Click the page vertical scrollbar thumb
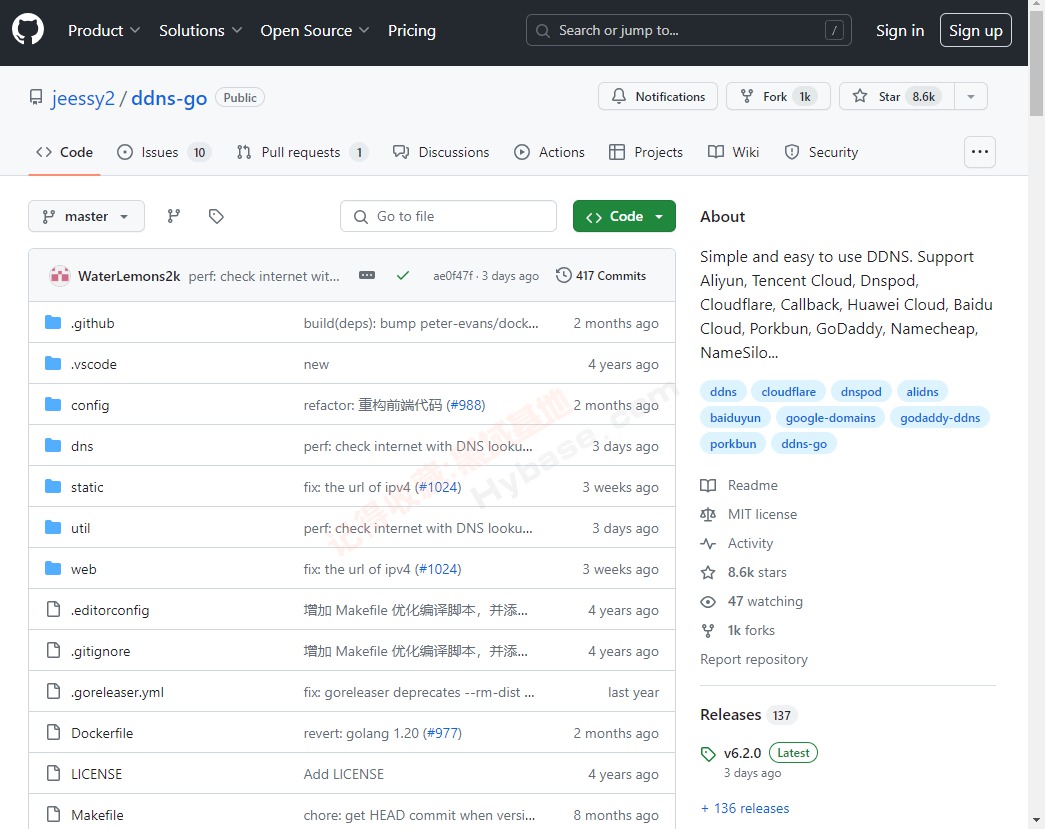 click(x=1036, y=63)
